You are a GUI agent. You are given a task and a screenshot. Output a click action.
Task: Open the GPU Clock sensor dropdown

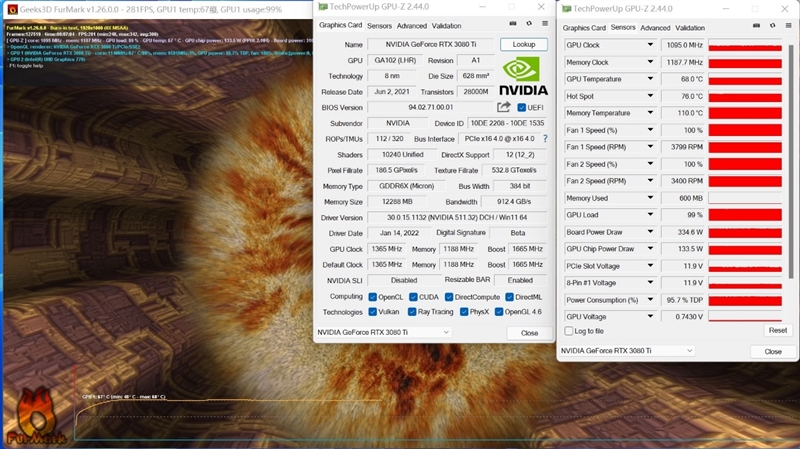tap(650, 45)
